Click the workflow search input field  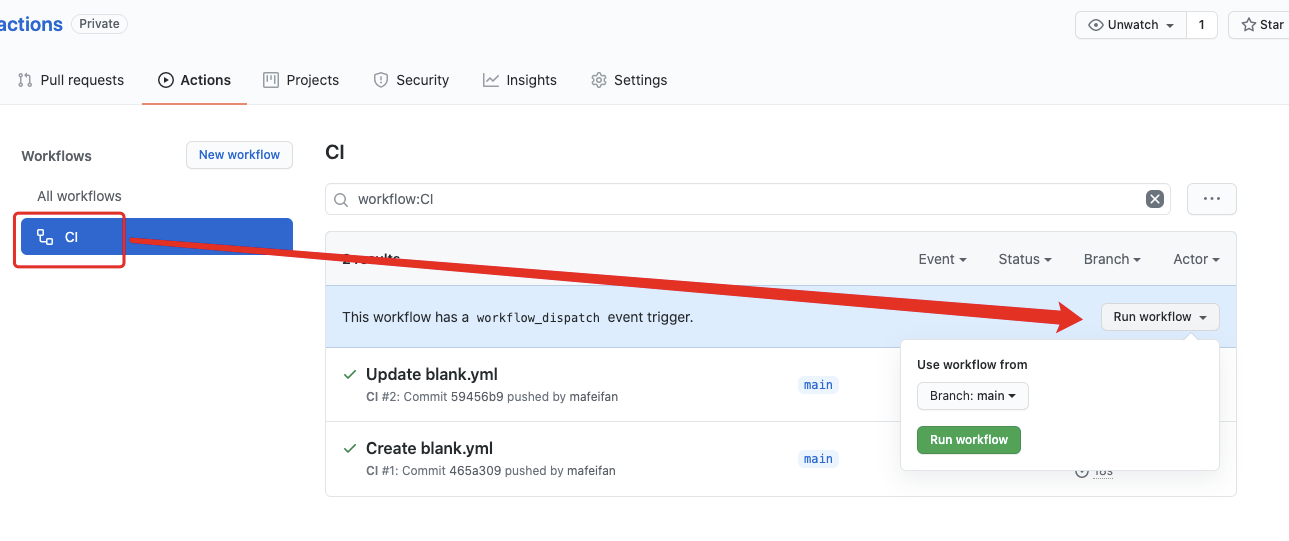click(x=740, y=199)
